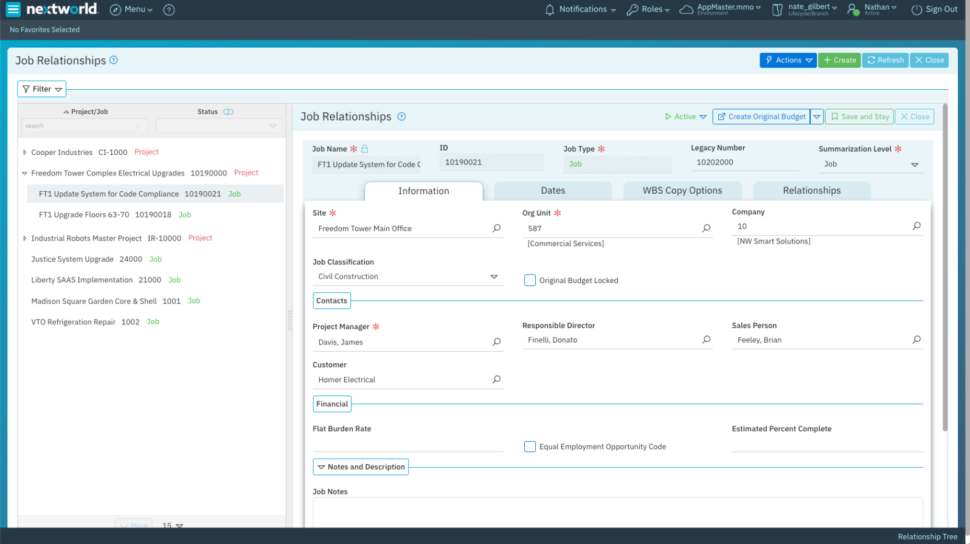Click the Customer lookup search icon
This screenshot has width=970, height=544.
[x=497, y=380]
